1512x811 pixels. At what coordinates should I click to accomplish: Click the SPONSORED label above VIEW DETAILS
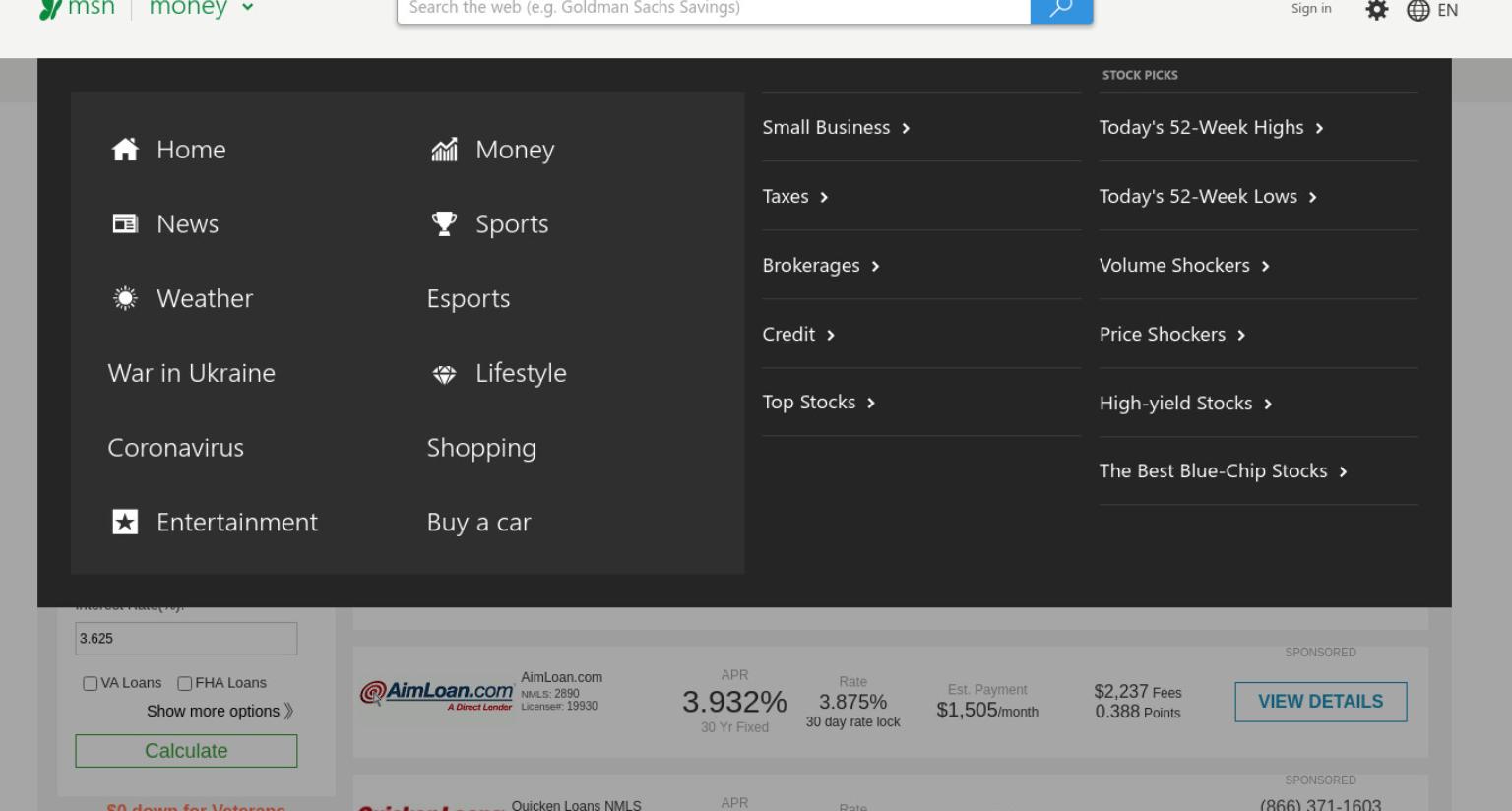coord(1320,653)
